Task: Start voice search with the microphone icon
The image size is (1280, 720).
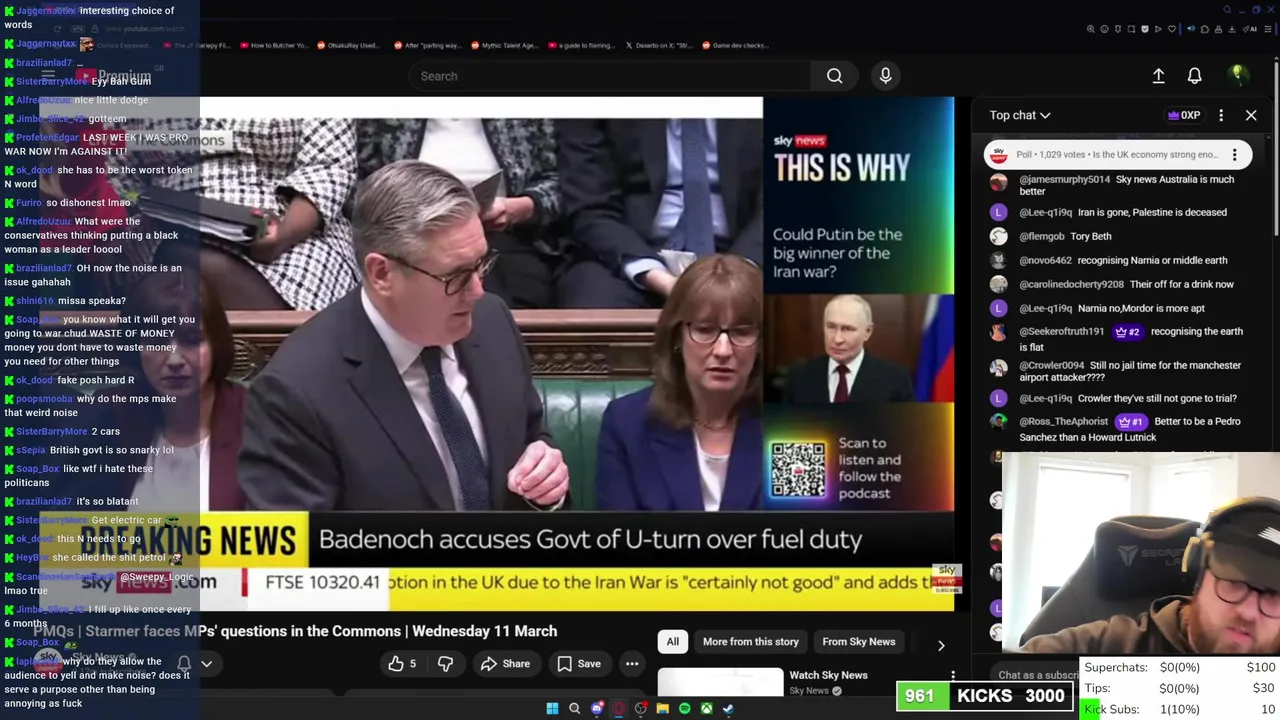Action: tap(885, 76)
